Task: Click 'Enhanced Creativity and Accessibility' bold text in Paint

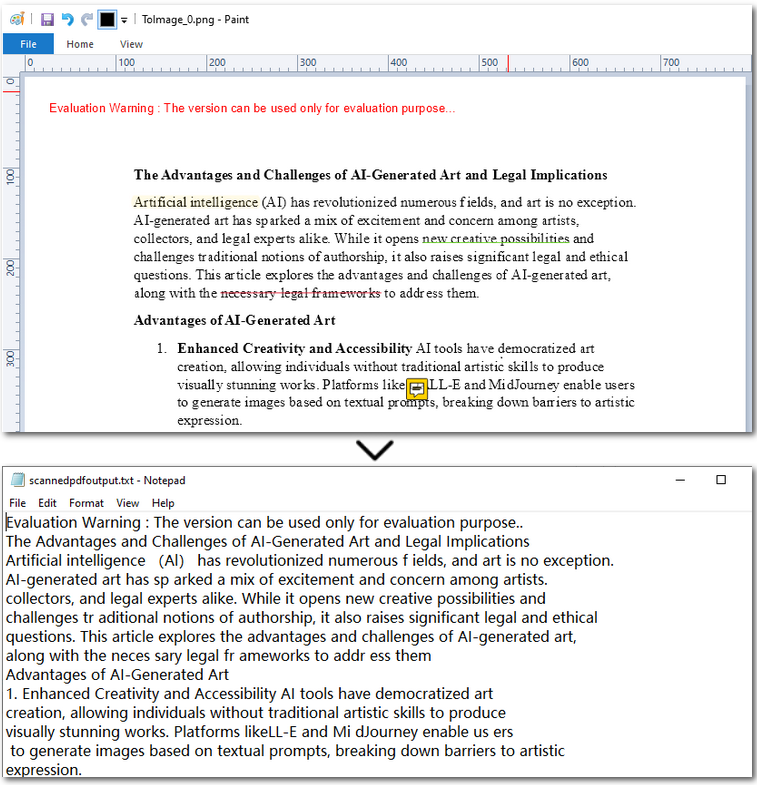Action: (294, 348)
